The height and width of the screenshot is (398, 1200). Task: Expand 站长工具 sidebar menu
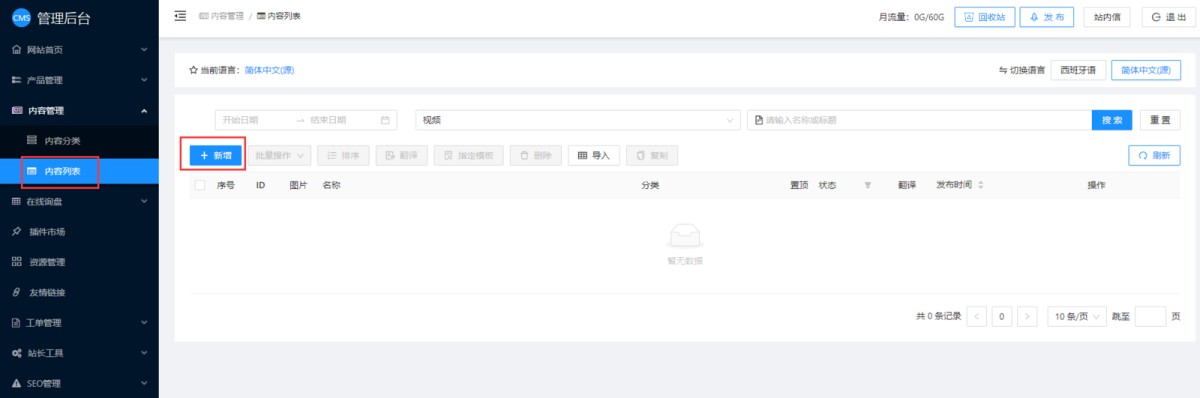[x=79, y=353]
